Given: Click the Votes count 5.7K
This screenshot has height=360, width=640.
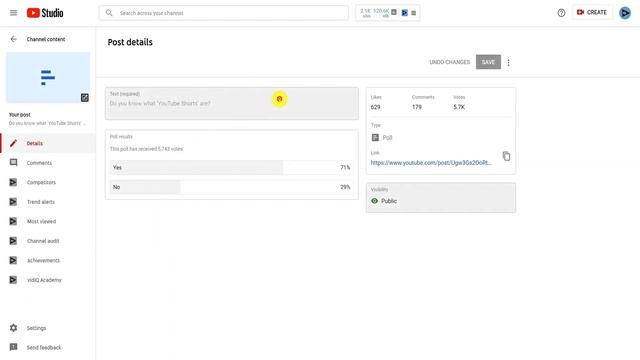Looking at the screenshot, I should click(x=459, y=107).
